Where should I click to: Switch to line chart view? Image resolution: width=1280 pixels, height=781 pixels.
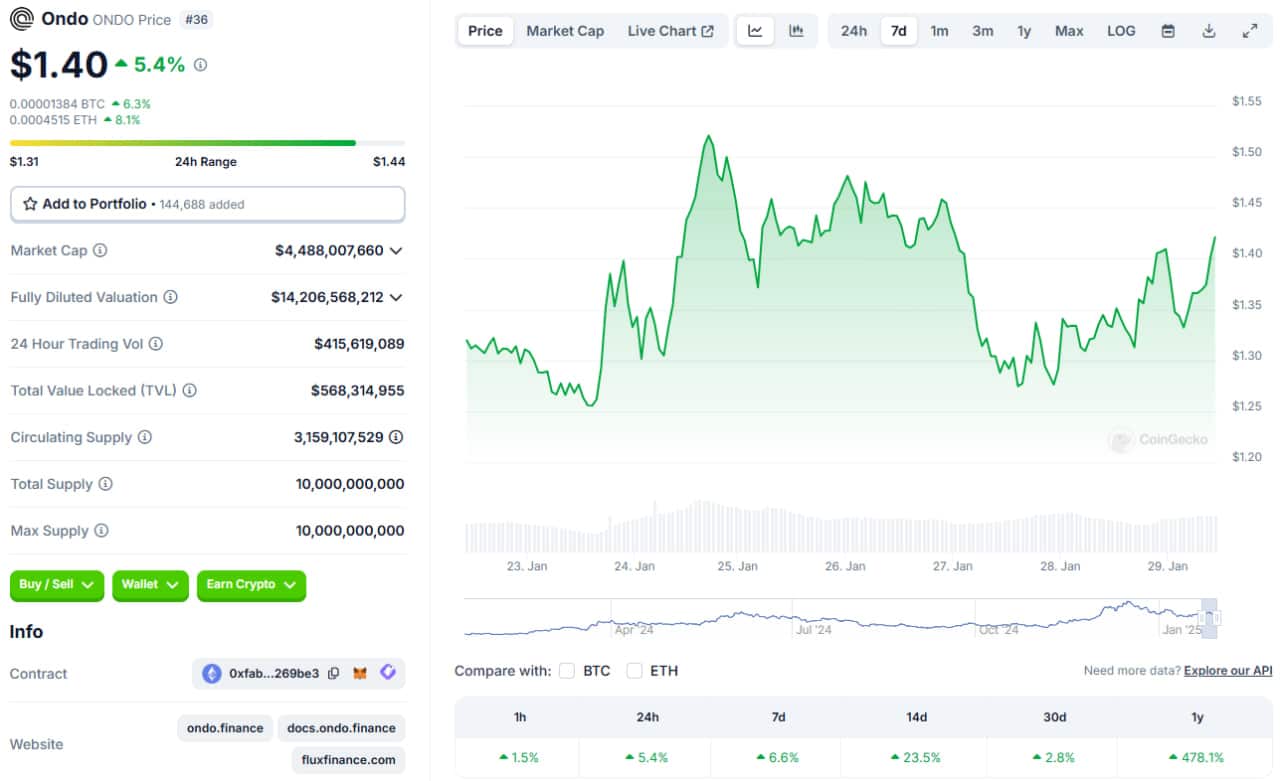tap(755, 31)
